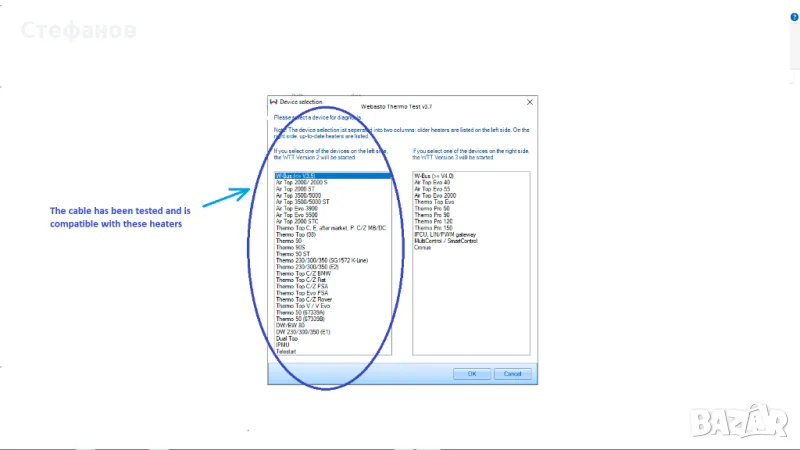This screenshot has height=450, width=800.
Task: Click the Webasto icon in dialog title bar
Action: [273, 101]
